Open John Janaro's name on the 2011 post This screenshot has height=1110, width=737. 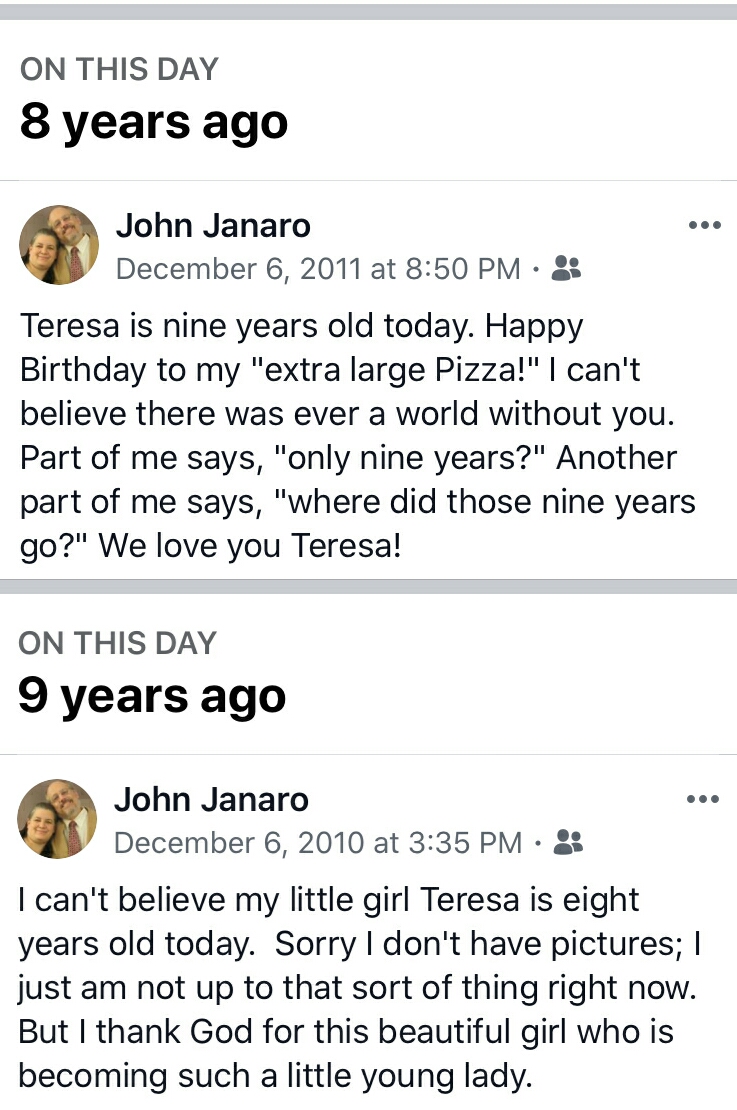pos(213,225)
